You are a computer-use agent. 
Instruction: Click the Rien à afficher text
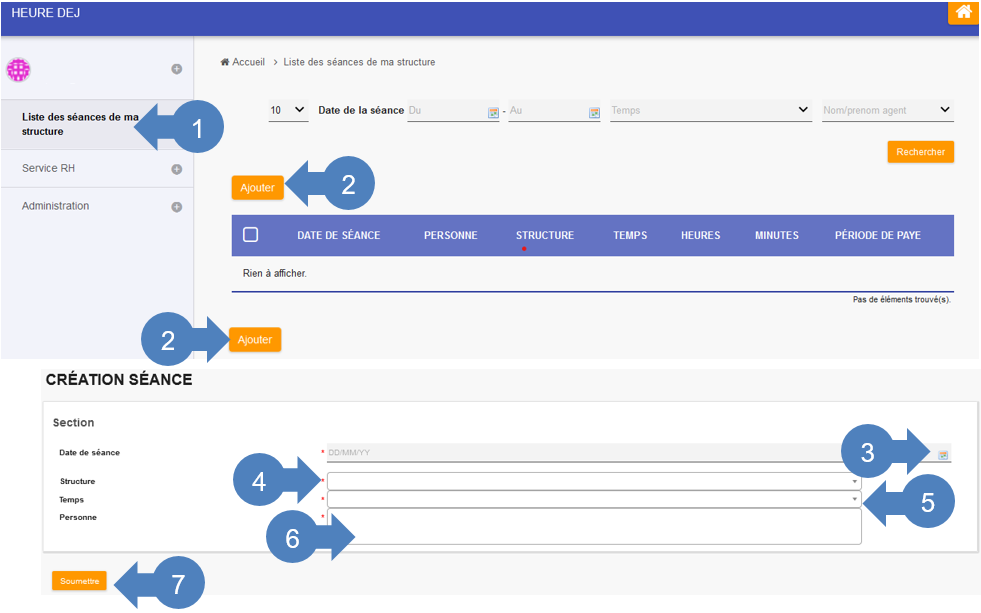coord(275,273)
